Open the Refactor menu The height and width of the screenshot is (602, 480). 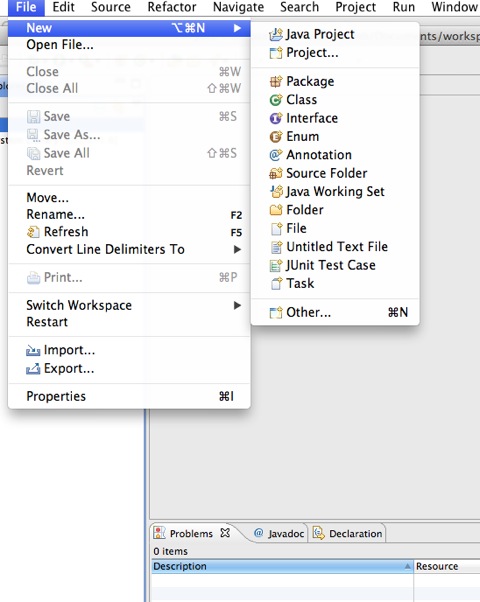(172, 7)
